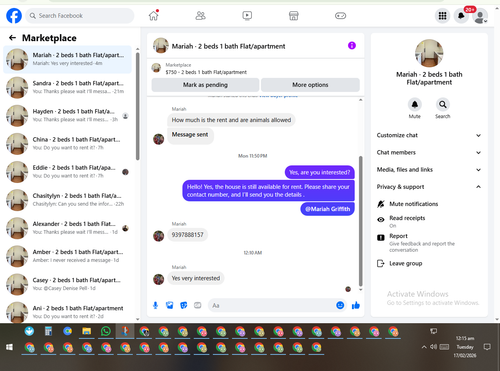Screen dimensions: 500x371
Task: Go back using the Marketplace arrow
Action: pyautogui.click(x=12, y=38)
